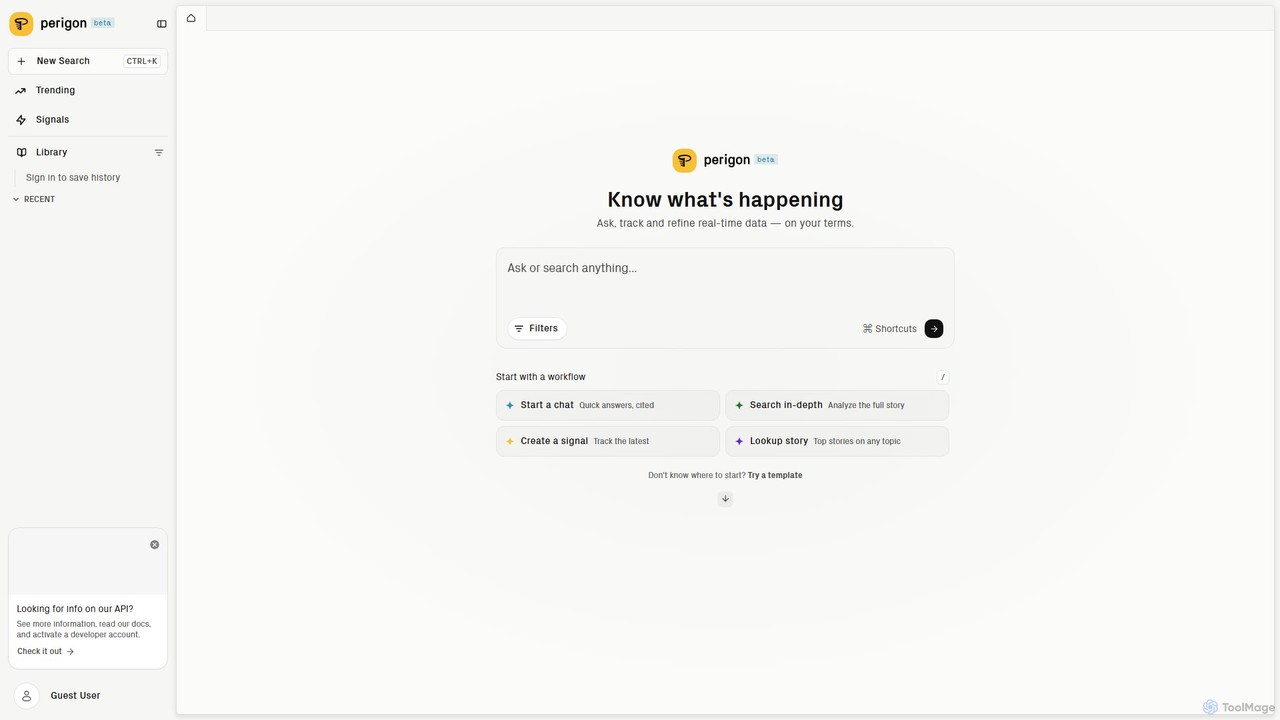Start a New Search
This screenshot has width=1280, height=720.
[x=88, y=61]
